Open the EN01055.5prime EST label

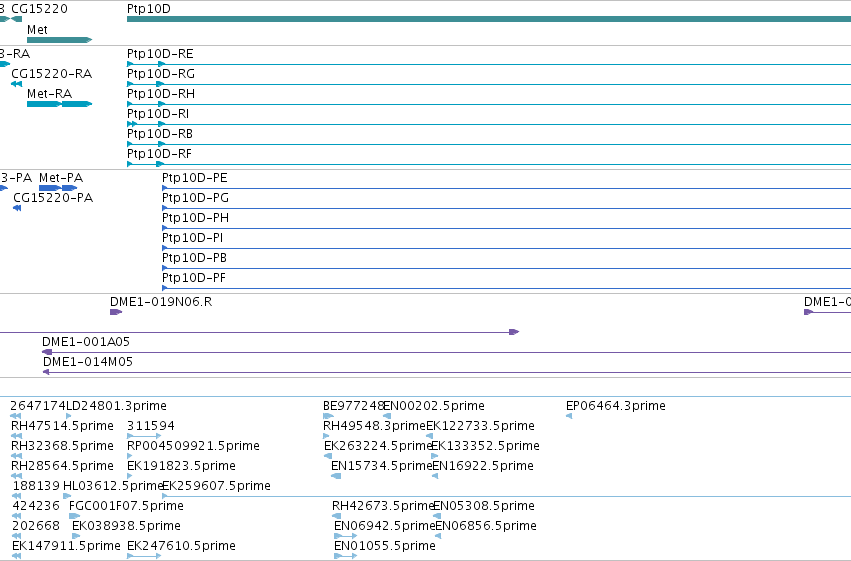[385, 546]
